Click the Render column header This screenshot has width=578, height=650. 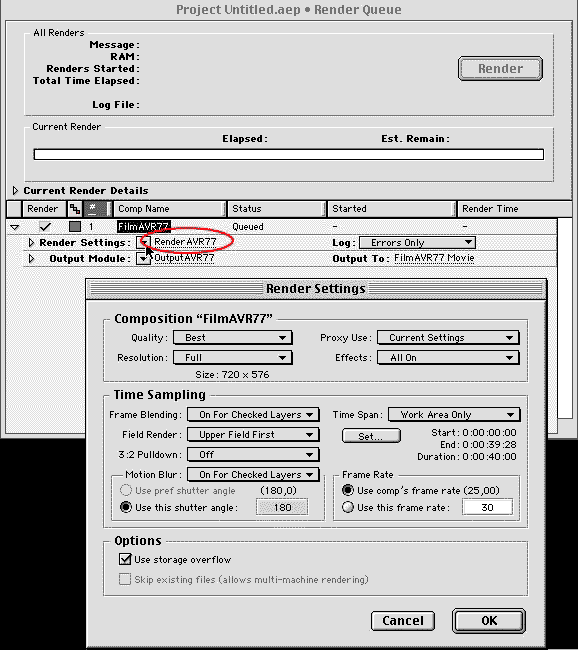tap(43, 209)
